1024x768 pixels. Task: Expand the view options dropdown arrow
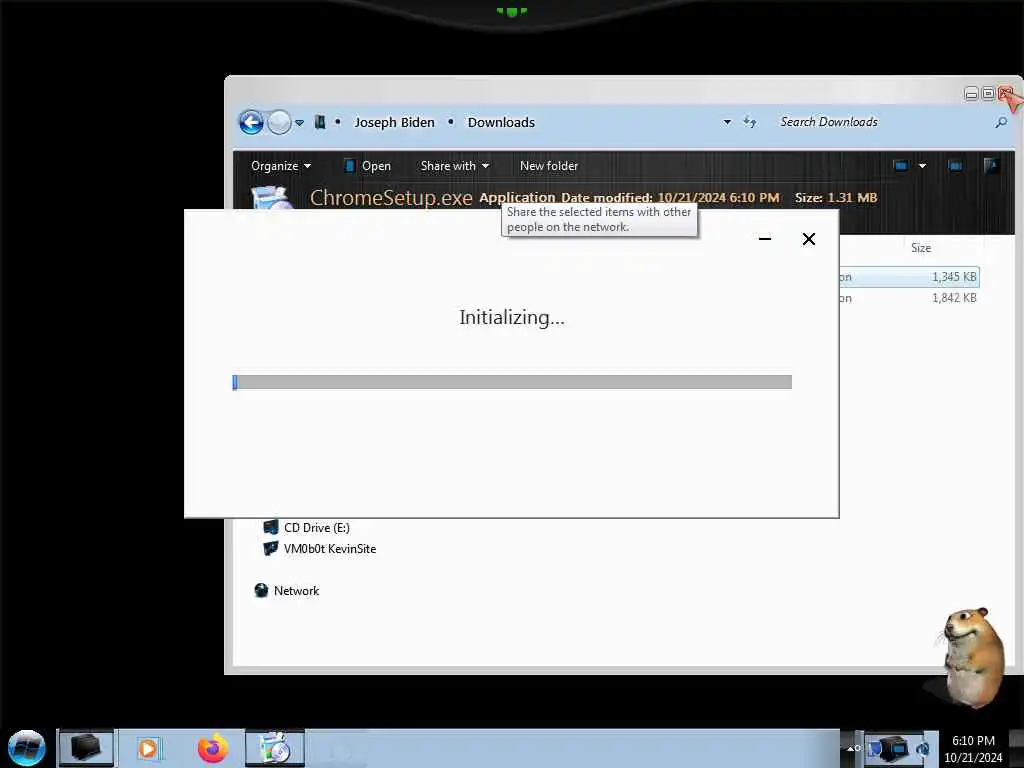pos(922,166)
